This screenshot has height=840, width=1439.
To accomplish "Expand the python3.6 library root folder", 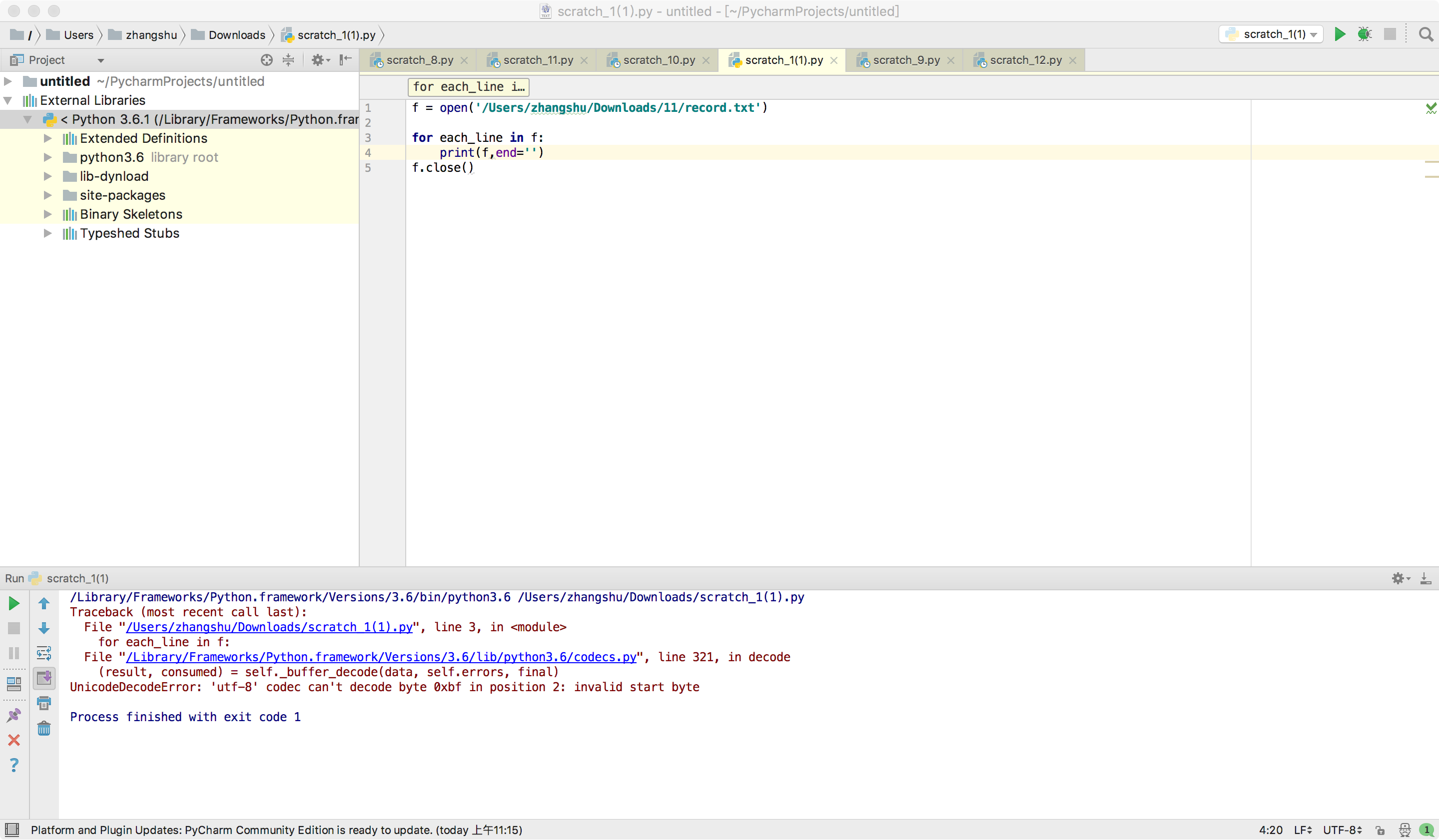I will 48,157.
